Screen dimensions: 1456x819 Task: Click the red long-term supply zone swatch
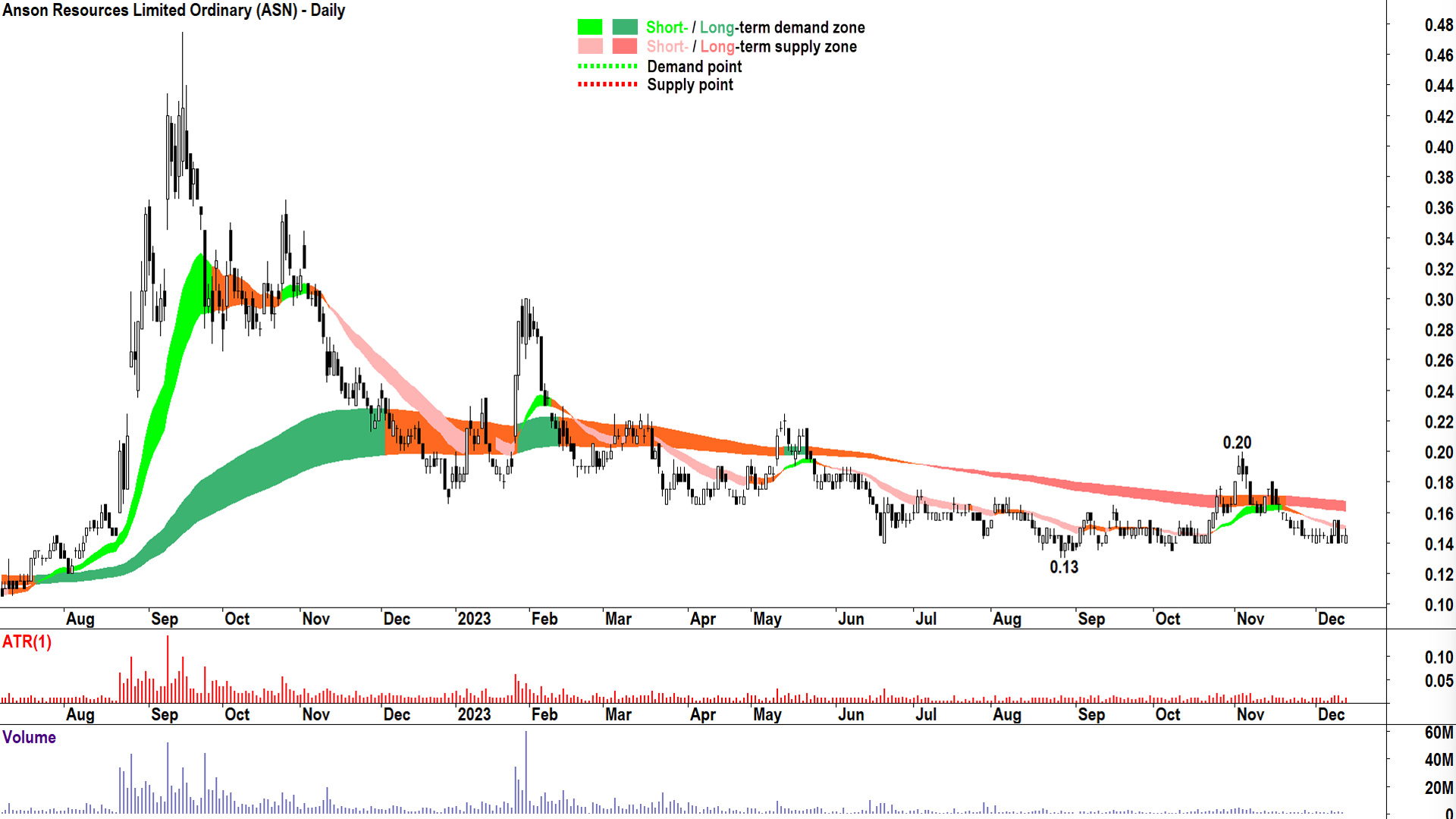click(625, 46)
